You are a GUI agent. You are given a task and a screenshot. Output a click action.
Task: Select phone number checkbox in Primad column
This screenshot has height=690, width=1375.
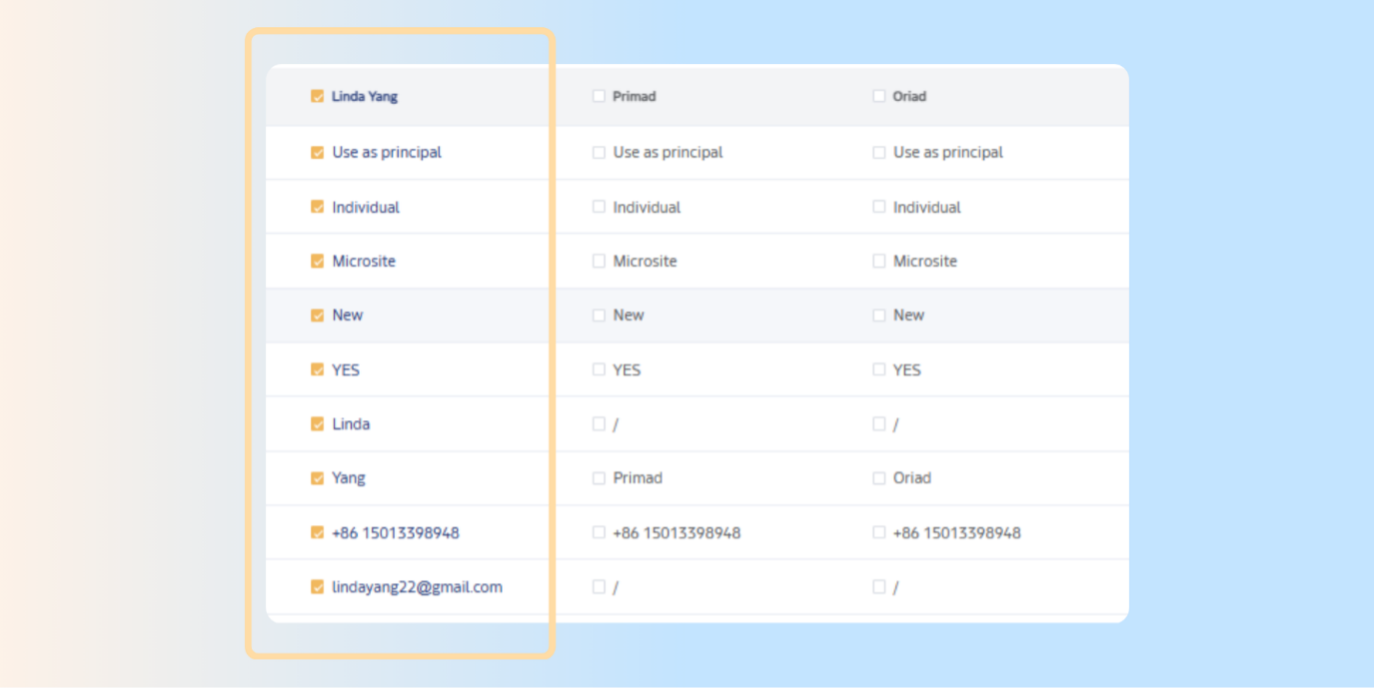[598, 533]
